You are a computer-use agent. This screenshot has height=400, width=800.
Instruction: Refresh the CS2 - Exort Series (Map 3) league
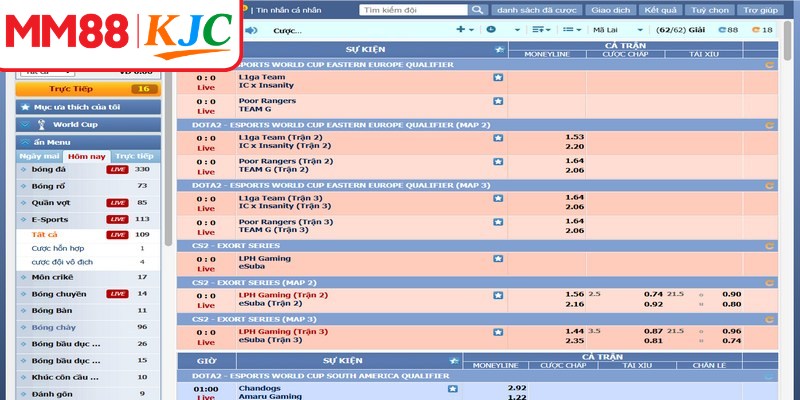(x=769, y=319)
